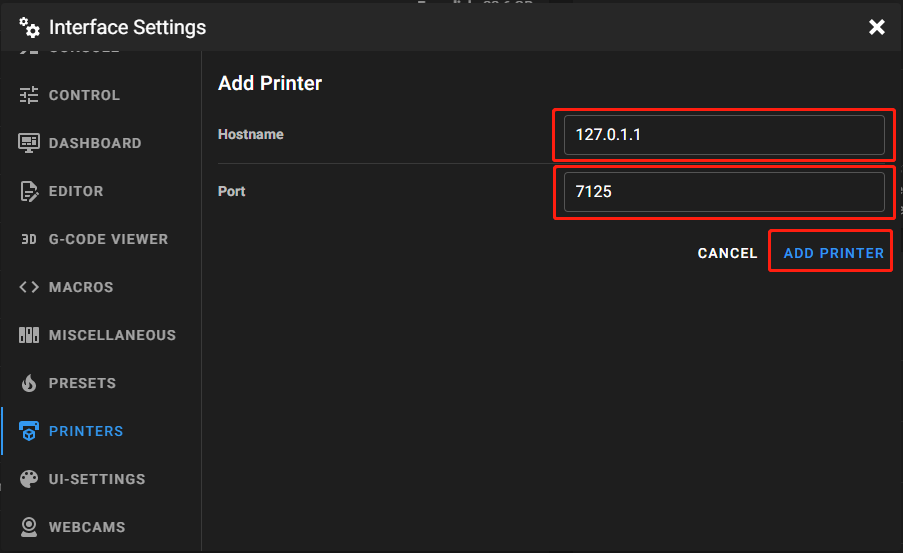
Task: Click into the Hostname input field
Action: pos(723,135)
